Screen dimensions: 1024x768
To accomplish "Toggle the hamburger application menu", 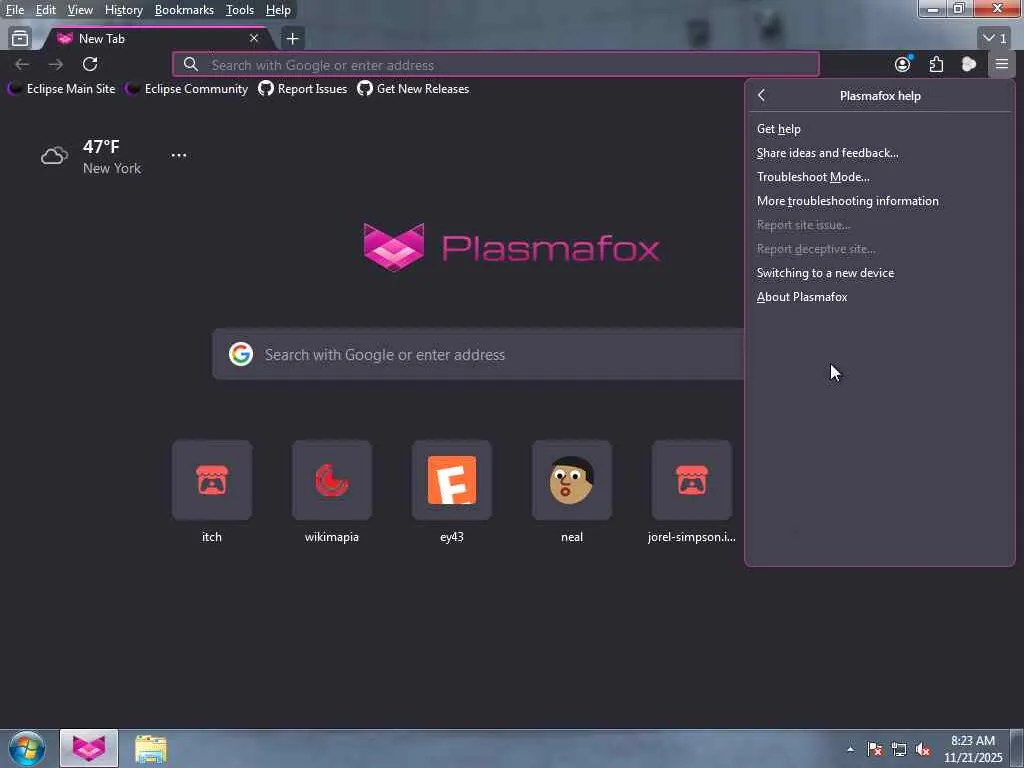I will click(x=1002, y=64).
